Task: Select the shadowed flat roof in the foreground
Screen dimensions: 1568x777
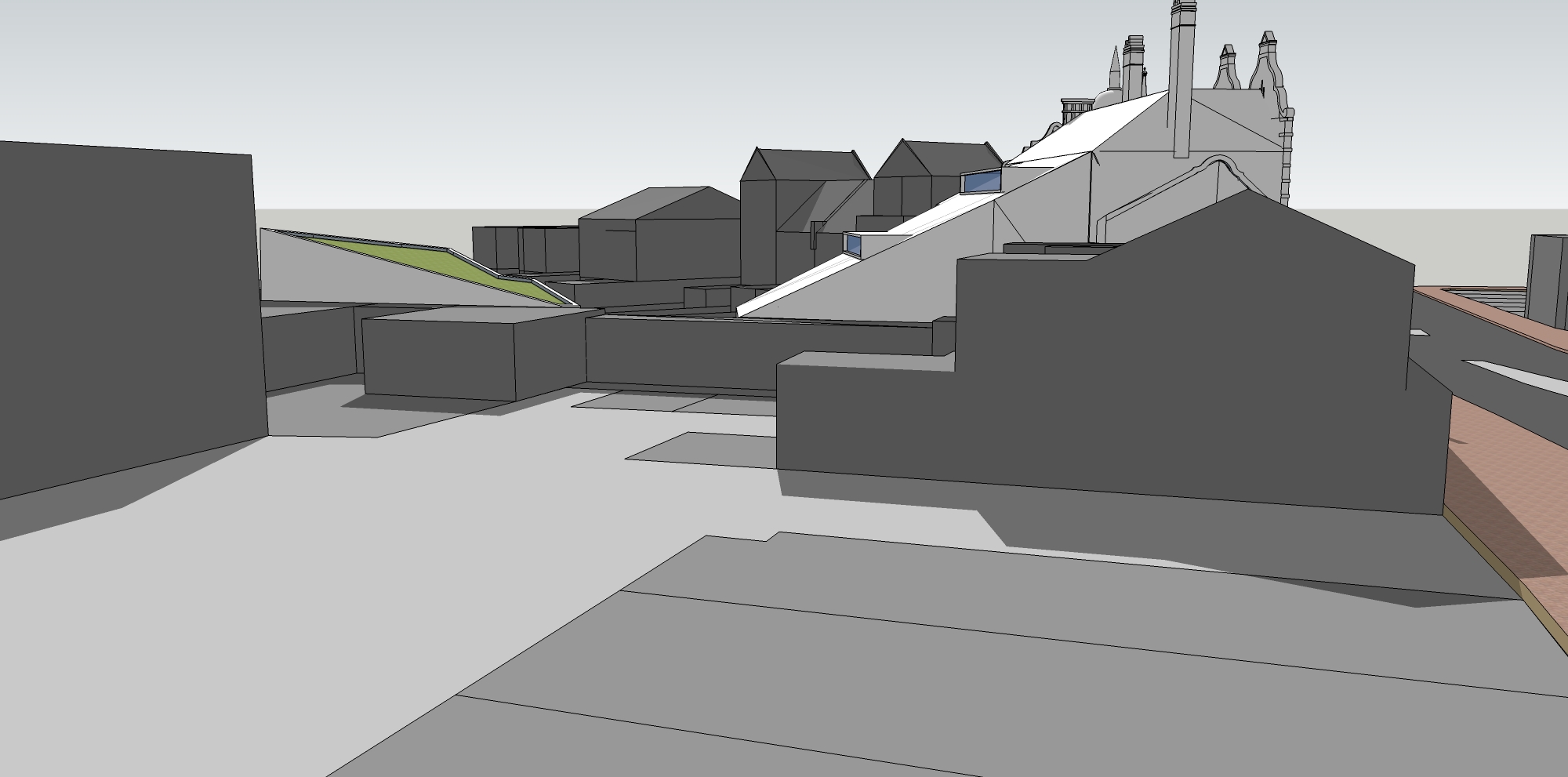Action: (x=941, y=666)
